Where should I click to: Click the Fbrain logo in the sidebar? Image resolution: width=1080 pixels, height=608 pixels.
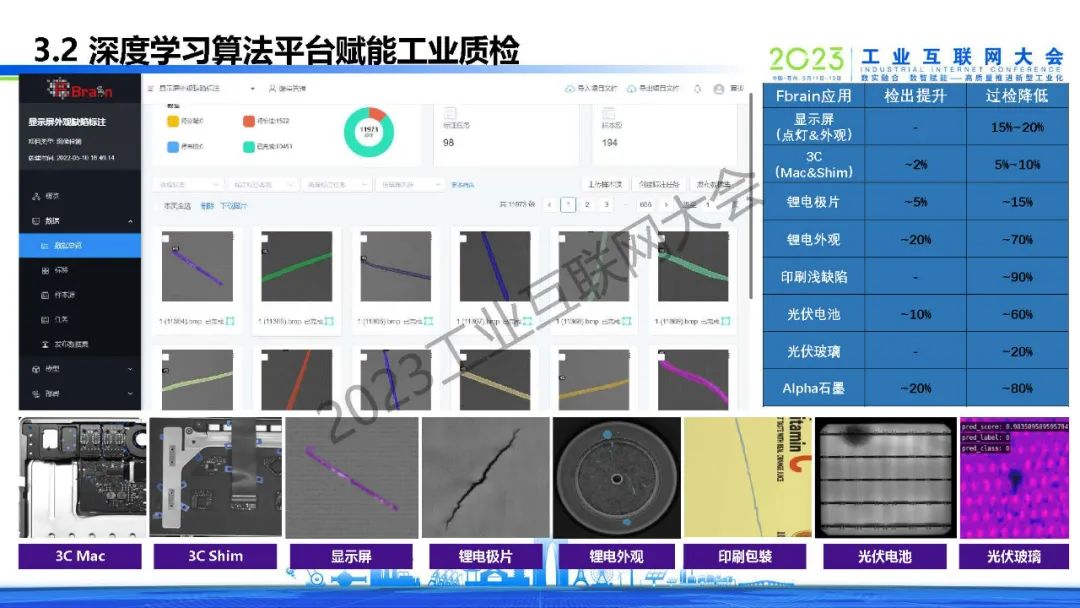(x=81, y=90)
